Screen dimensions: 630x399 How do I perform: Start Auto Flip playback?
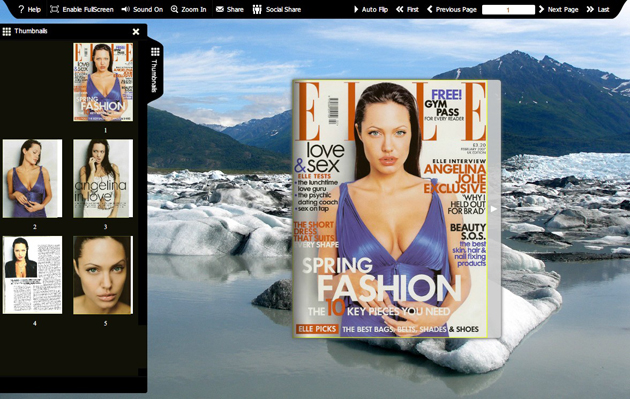tap(370, 9)
